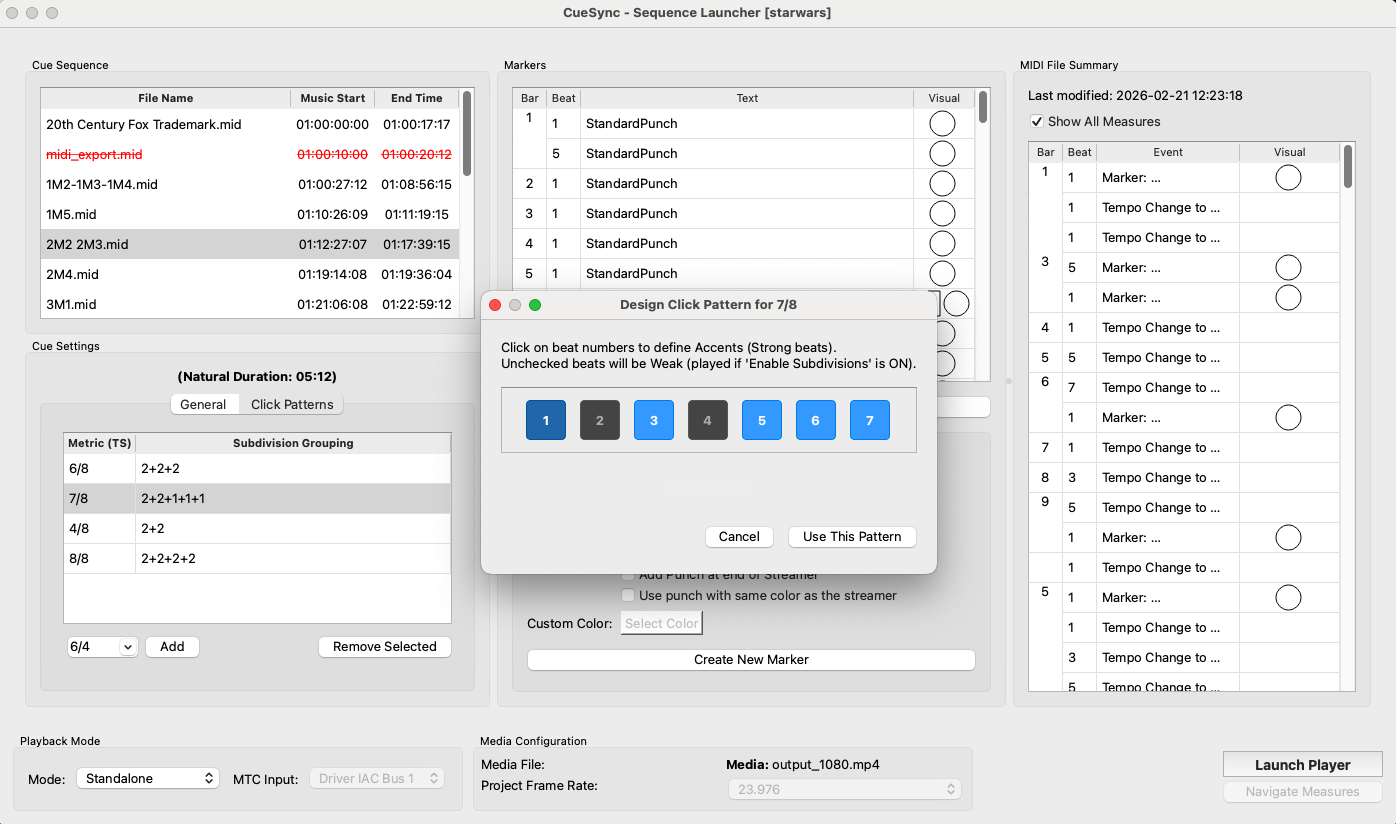Click Remove Selected button

(x=385, y=647)
